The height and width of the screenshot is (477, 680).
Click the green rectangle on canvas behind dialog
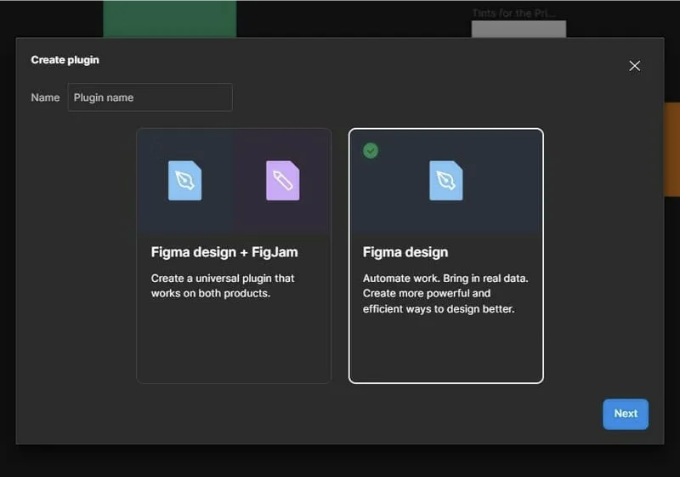pos(170,19)
